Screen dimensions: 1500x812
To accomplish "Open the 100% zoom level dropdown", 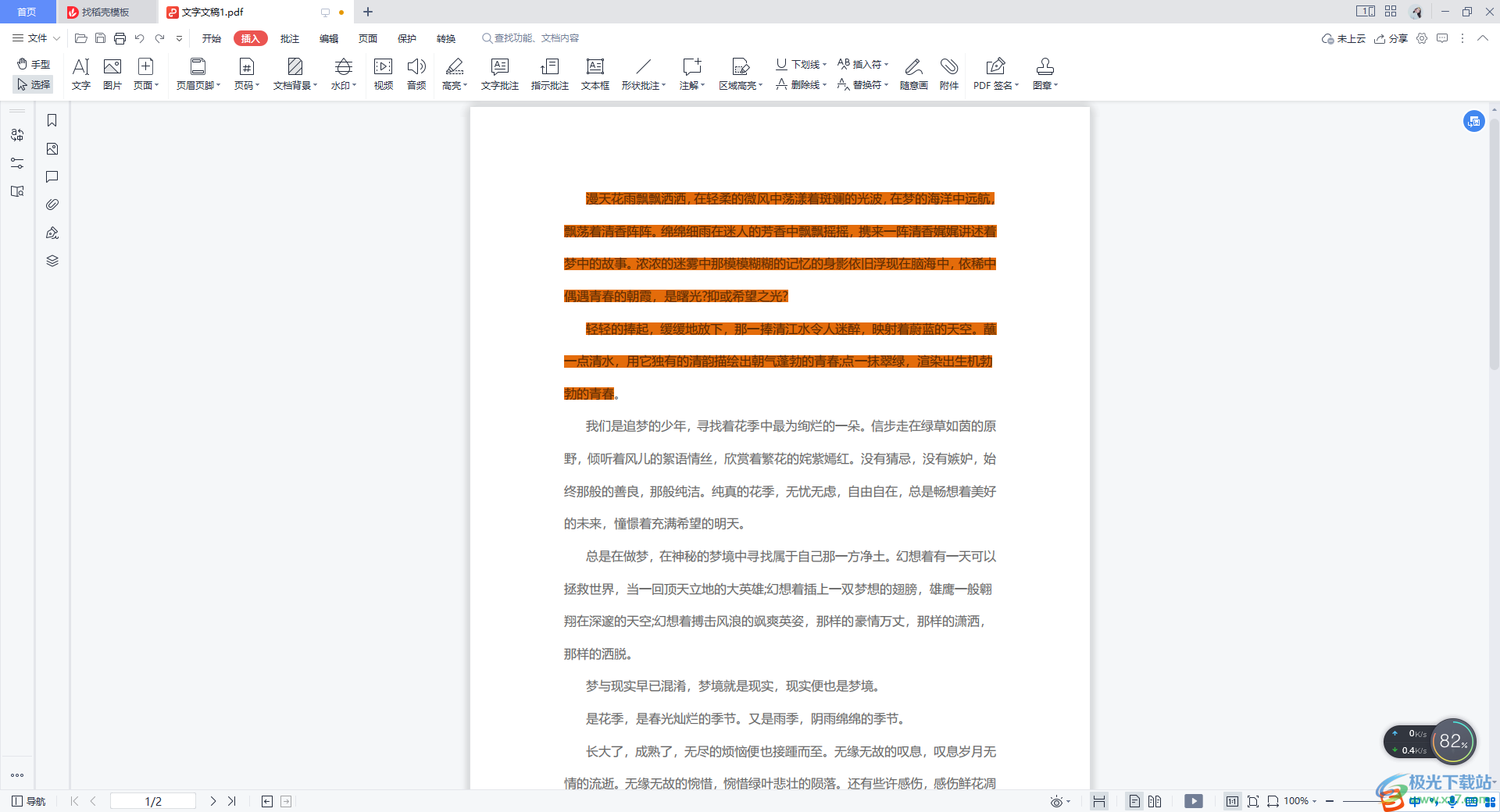I will (1300, 801).
